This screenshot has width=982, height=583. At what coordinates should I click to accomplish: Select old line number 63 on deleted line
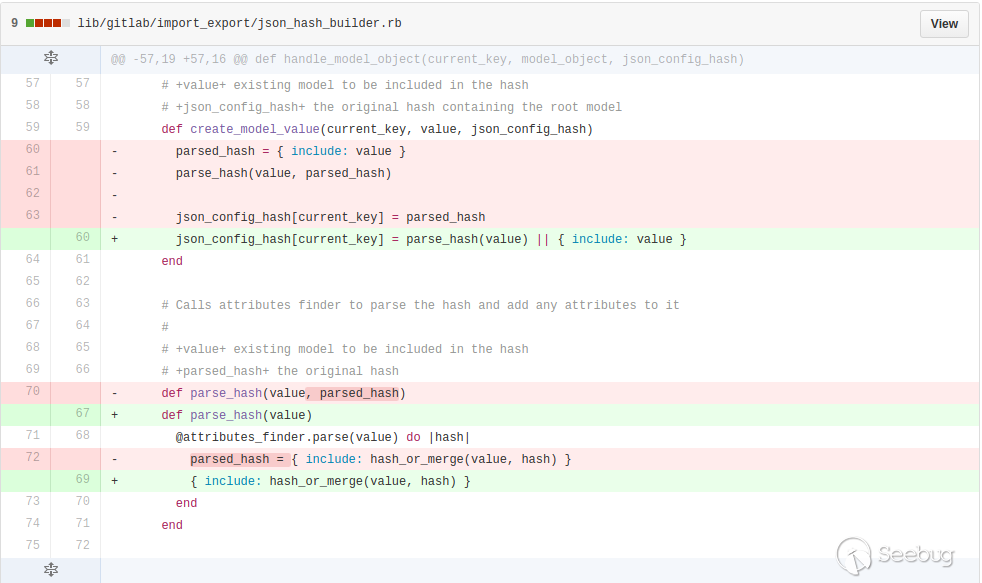[32, 217]
